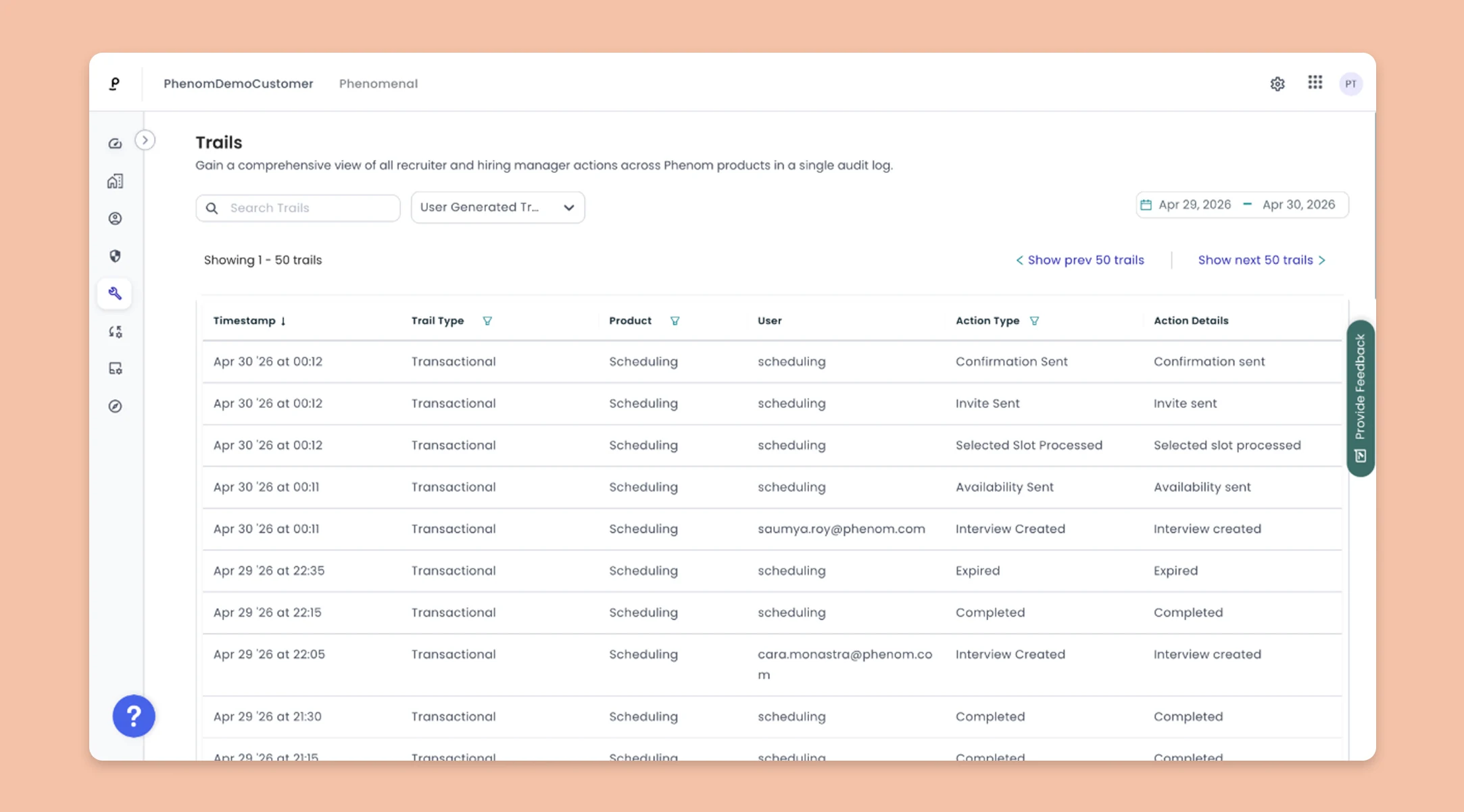The height and width of the screenshot is (812, 1464).
Task: Open the buildings sidebar icon
Action: coord(115,181)
